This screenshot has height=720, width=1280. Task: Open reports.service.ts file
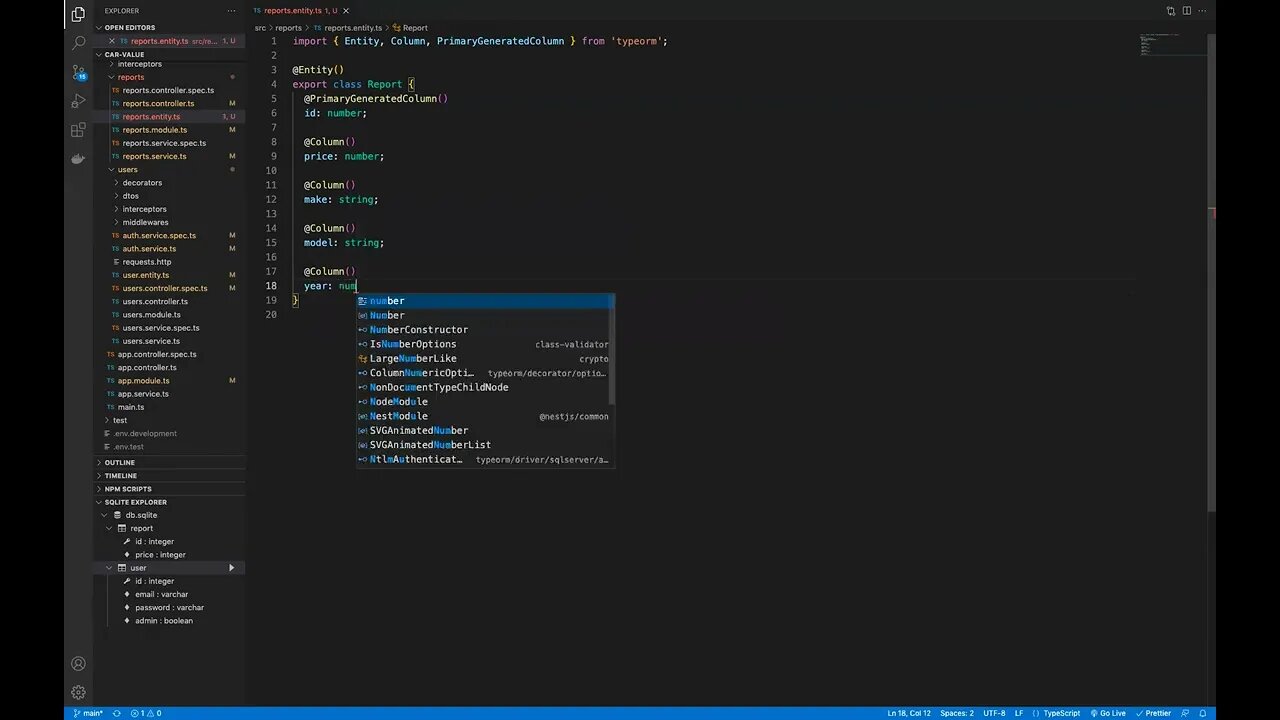coord(154,156)
